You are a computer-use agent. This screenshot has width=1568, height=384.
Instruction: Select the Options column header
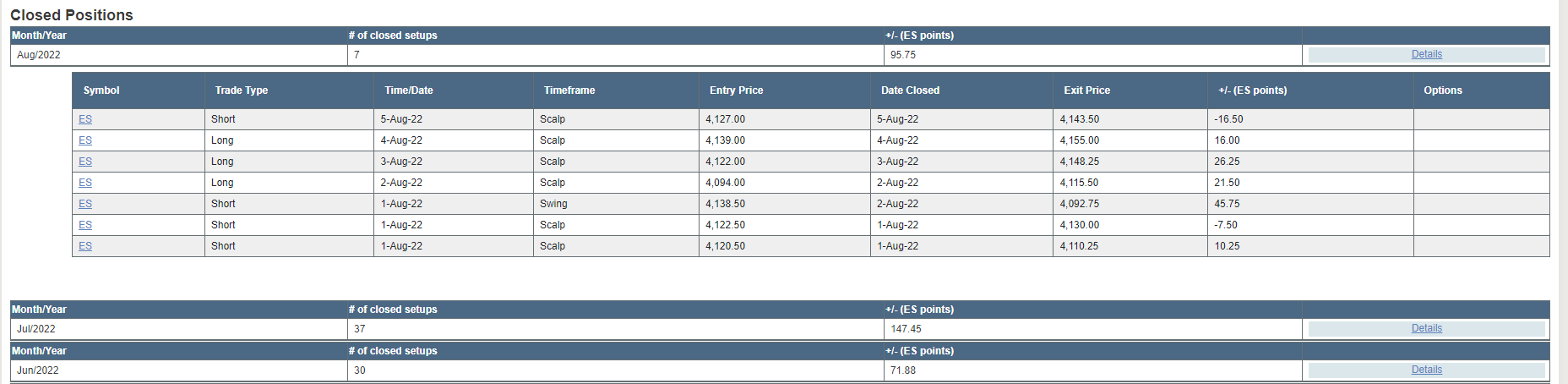pyautogui.click(x=1443, y=91)
